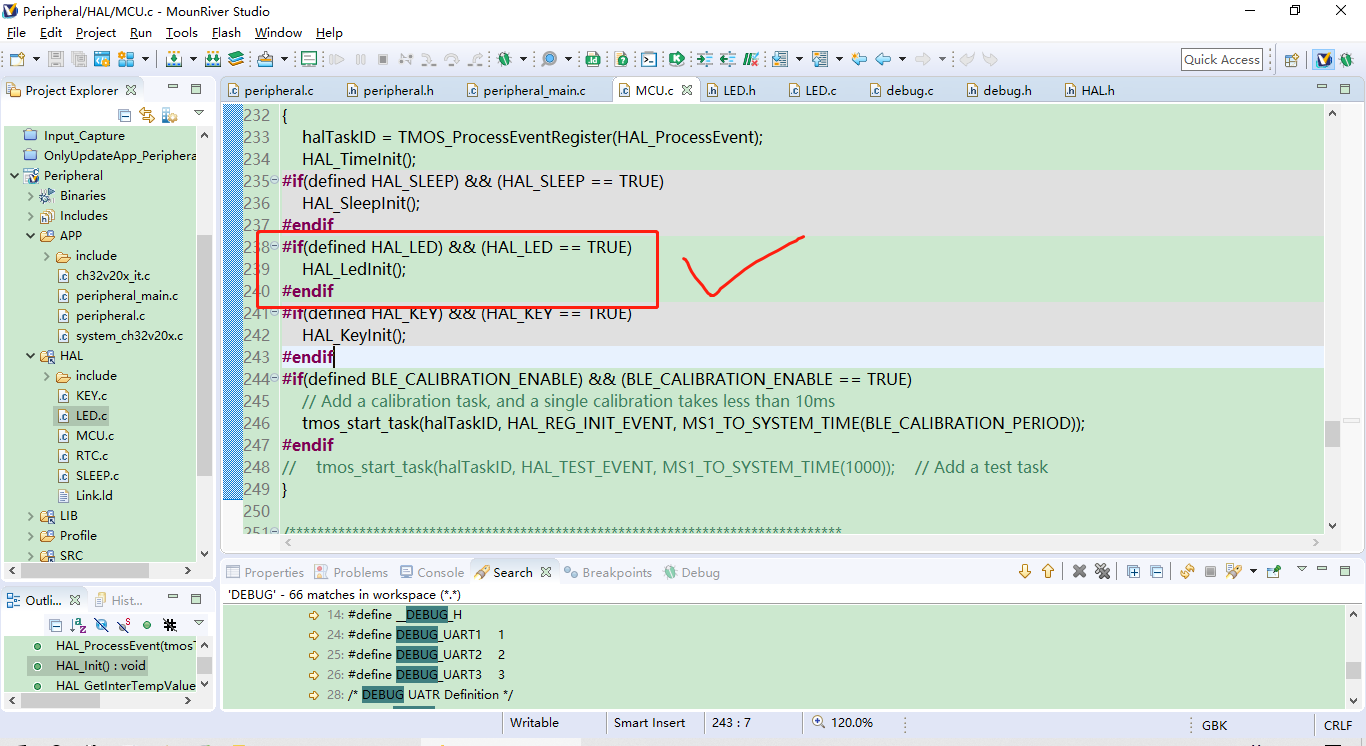
Task: Click the magnifier Search toolbar icon
Action: click(x=549, y=59)
